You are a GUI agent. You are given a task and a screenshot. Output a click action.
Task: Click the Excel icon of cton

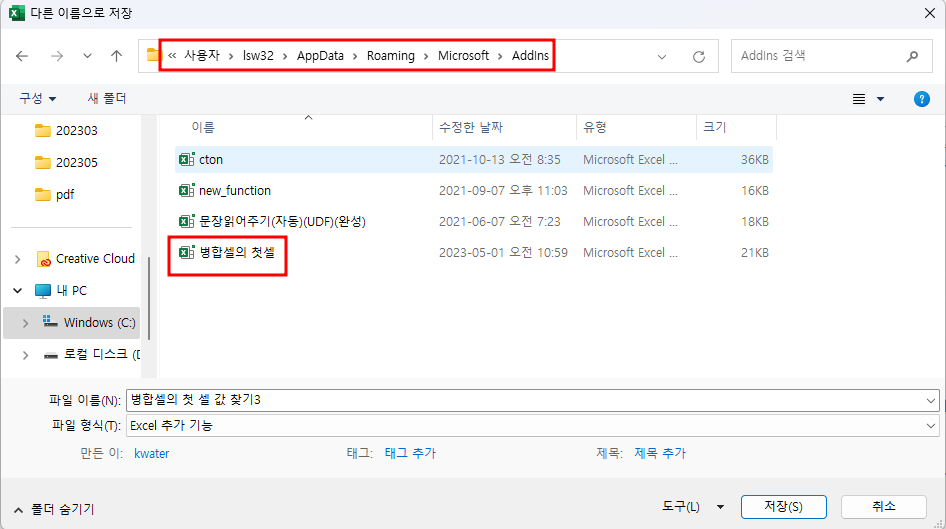tap(186, 159)
